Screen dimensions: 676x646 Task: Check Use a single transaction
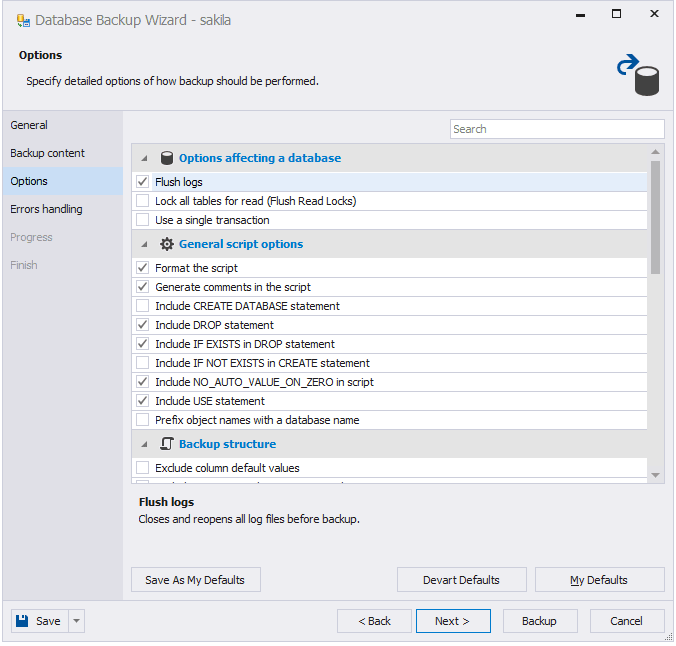point(143,220)
